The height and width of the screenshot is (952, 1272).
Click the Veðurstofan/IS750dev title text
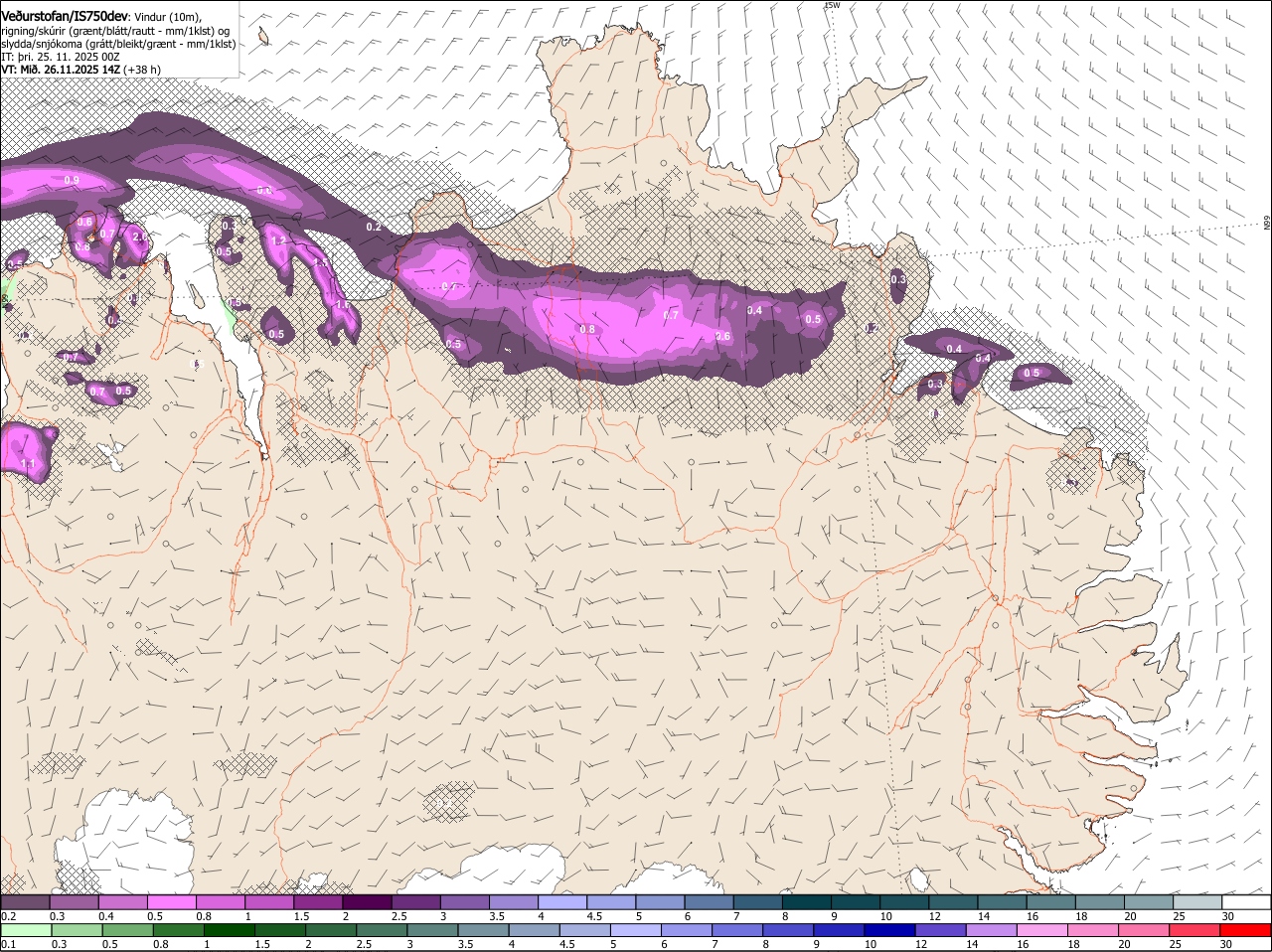[x=65, y=16]
